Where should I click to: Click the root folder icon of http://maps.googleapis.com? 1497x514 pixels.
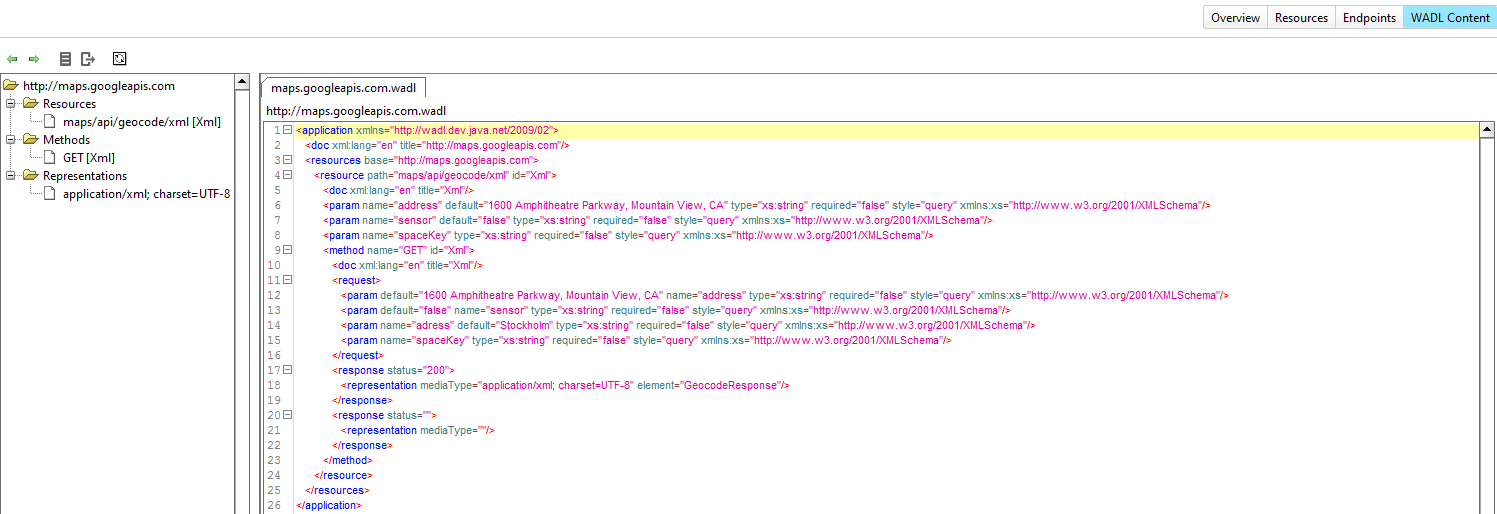coord(11,86)
